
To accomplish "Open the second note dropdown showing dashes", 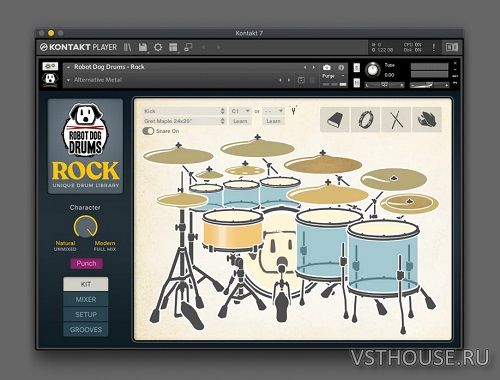I will 273,111.
